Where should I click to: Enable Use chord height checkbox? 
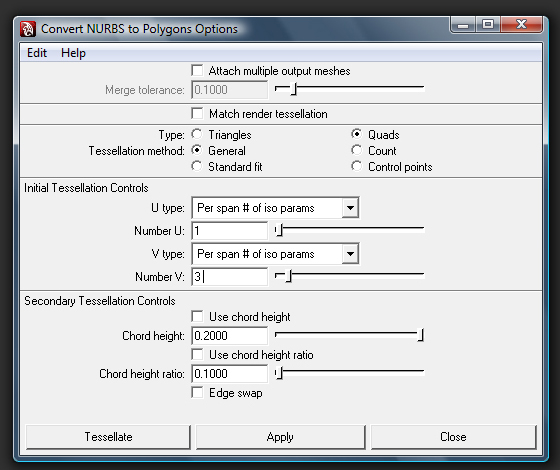tap(197, 316)
